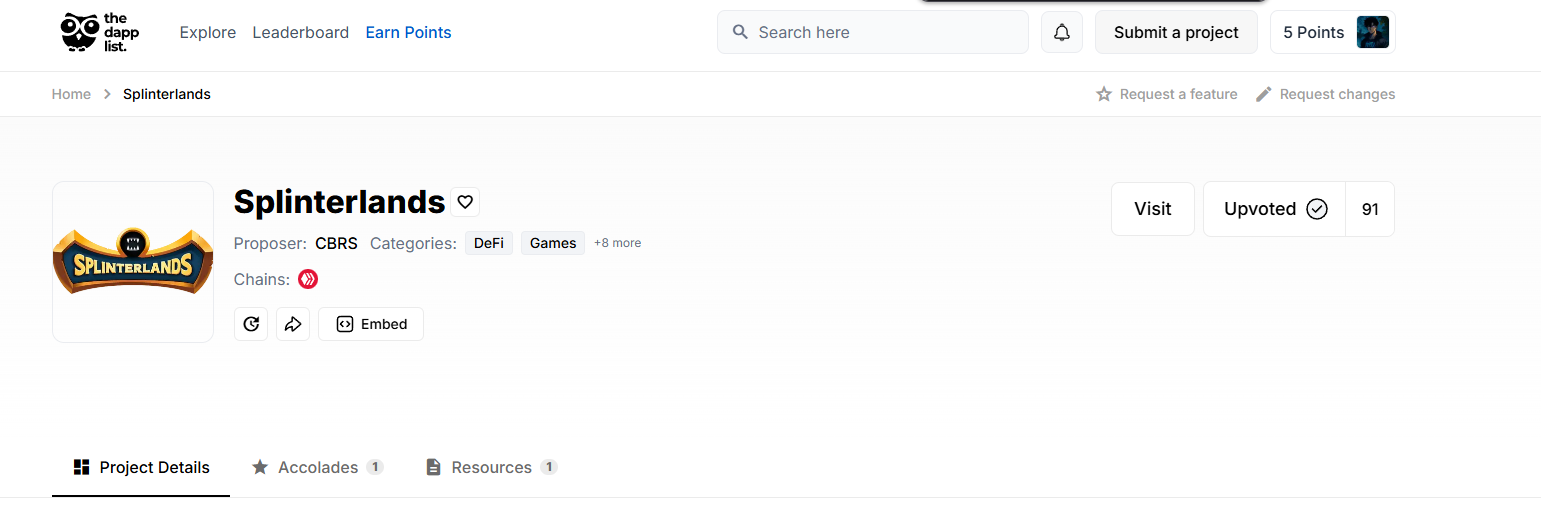The image size is (1541, 510).
Task: Switch to the Accolades tab
Action: (x=317, y=467)
